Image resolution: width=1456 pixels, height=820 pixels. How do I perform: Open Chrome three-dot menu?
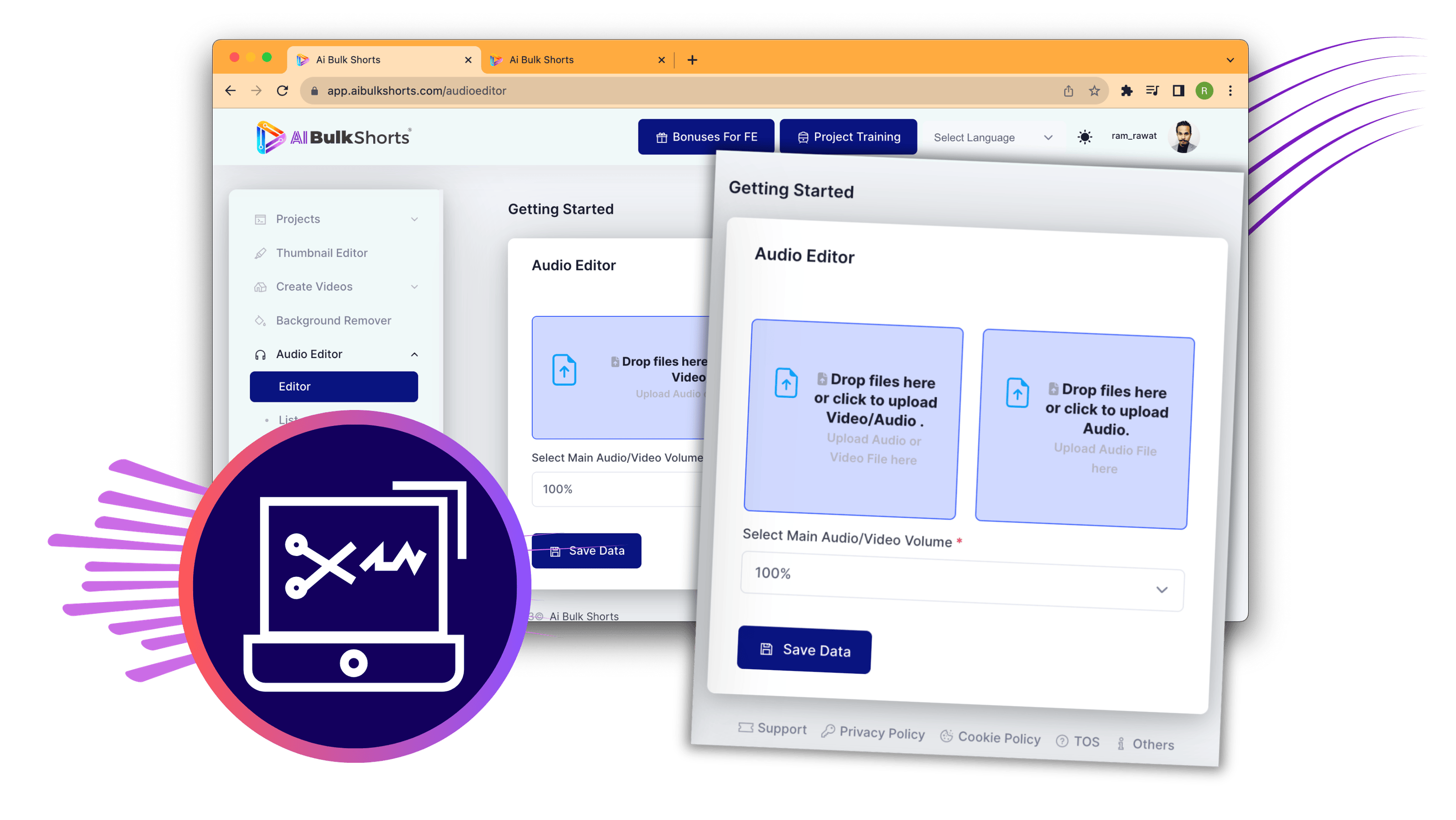tap(1230, 90)
